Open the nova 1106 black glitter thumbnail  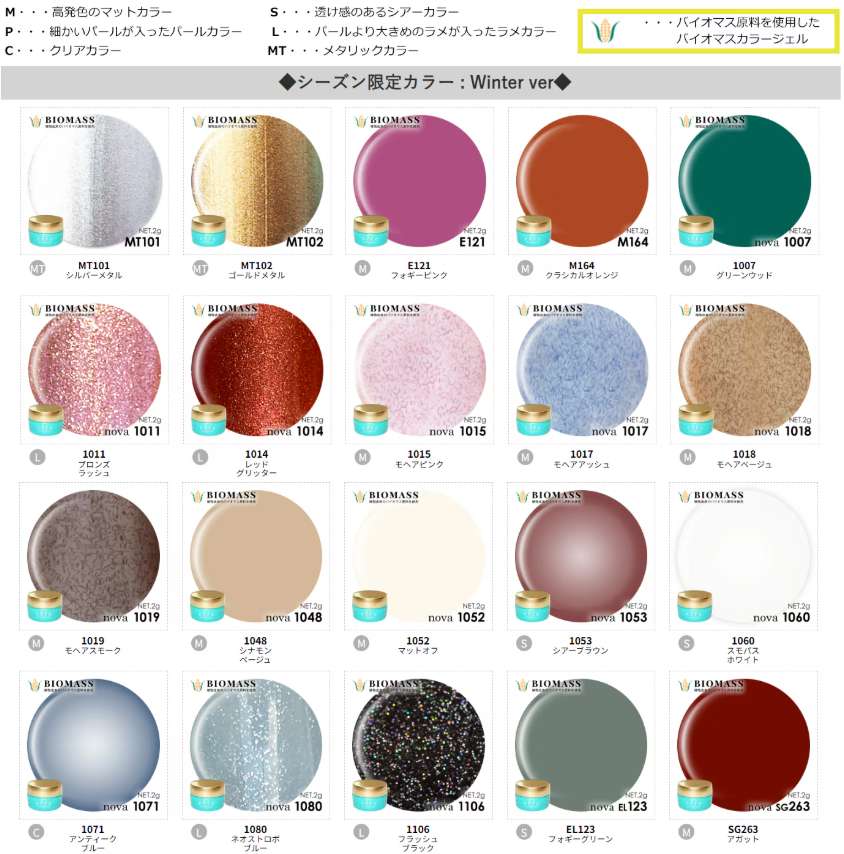pyautogui.click(x=418, y=745)
